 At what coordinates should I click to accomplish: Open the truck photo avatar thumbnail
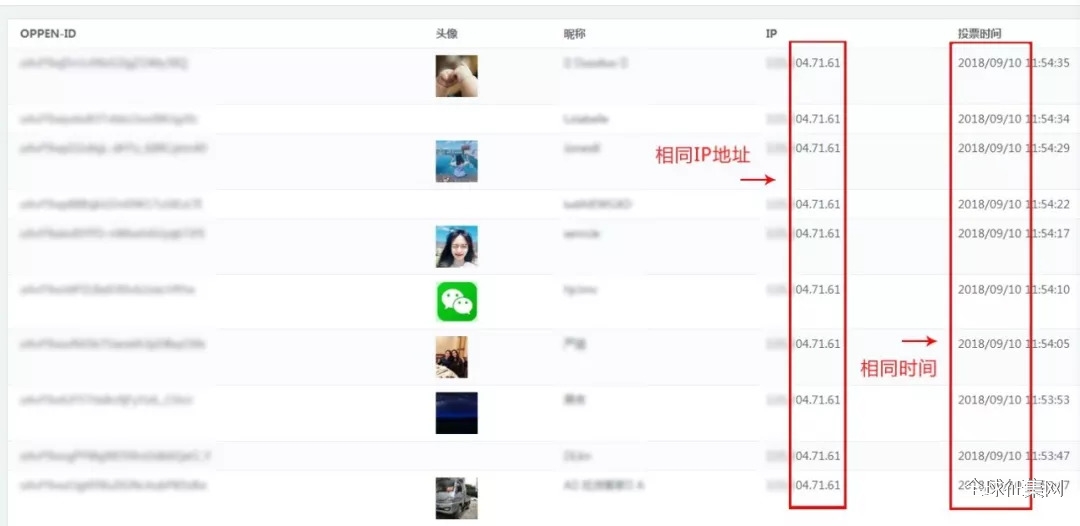pyautogui.click(x=457, y=498)
